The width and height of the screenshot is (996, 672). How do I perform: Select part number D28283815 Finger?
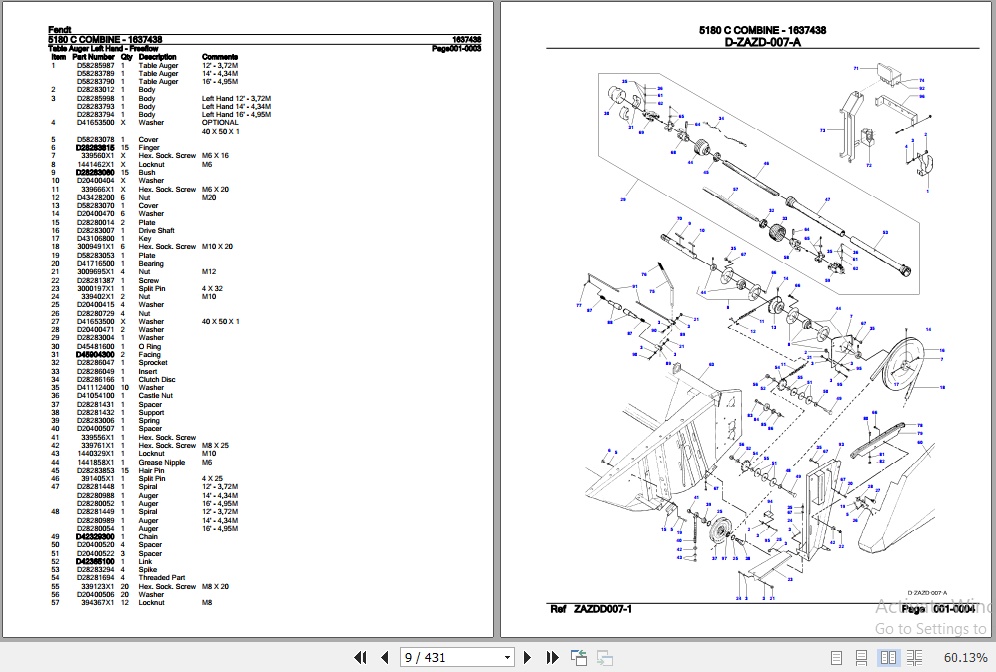click(x=95, y=147)
